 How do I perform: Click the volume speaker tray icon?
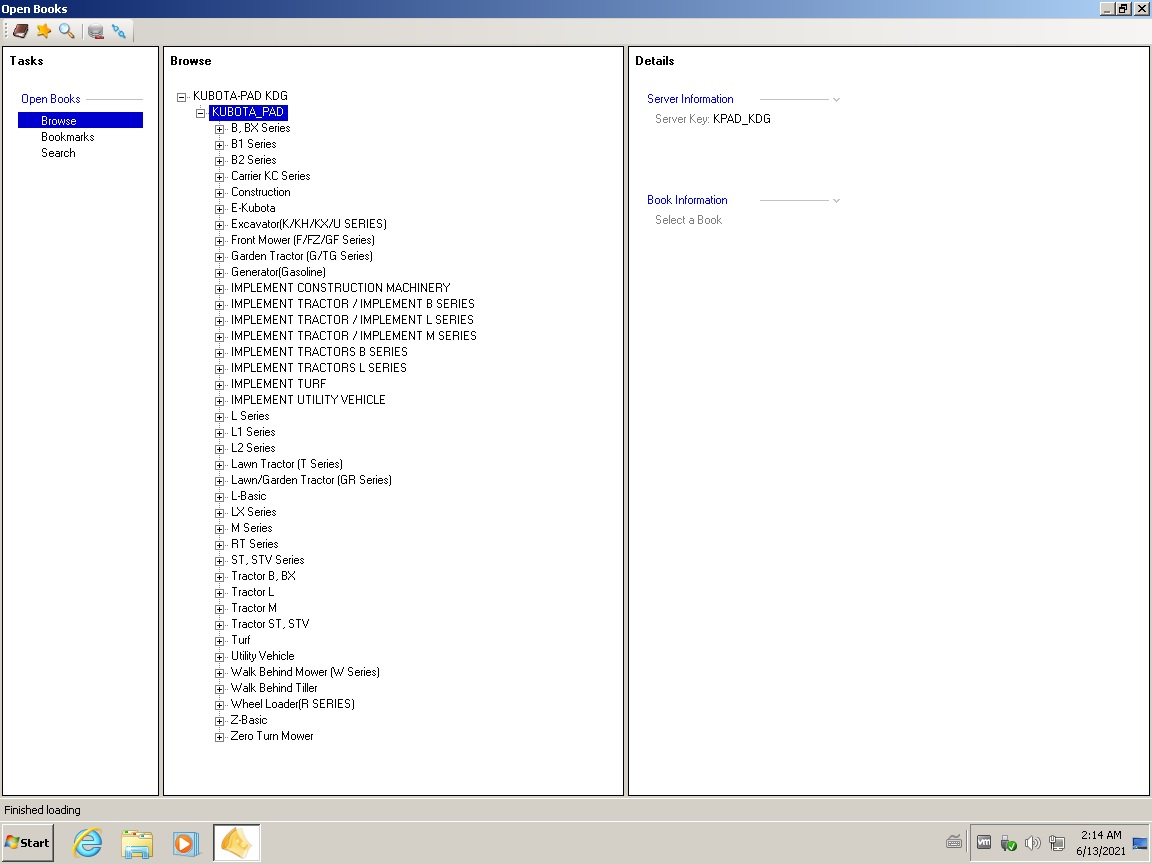(1033, 843)
